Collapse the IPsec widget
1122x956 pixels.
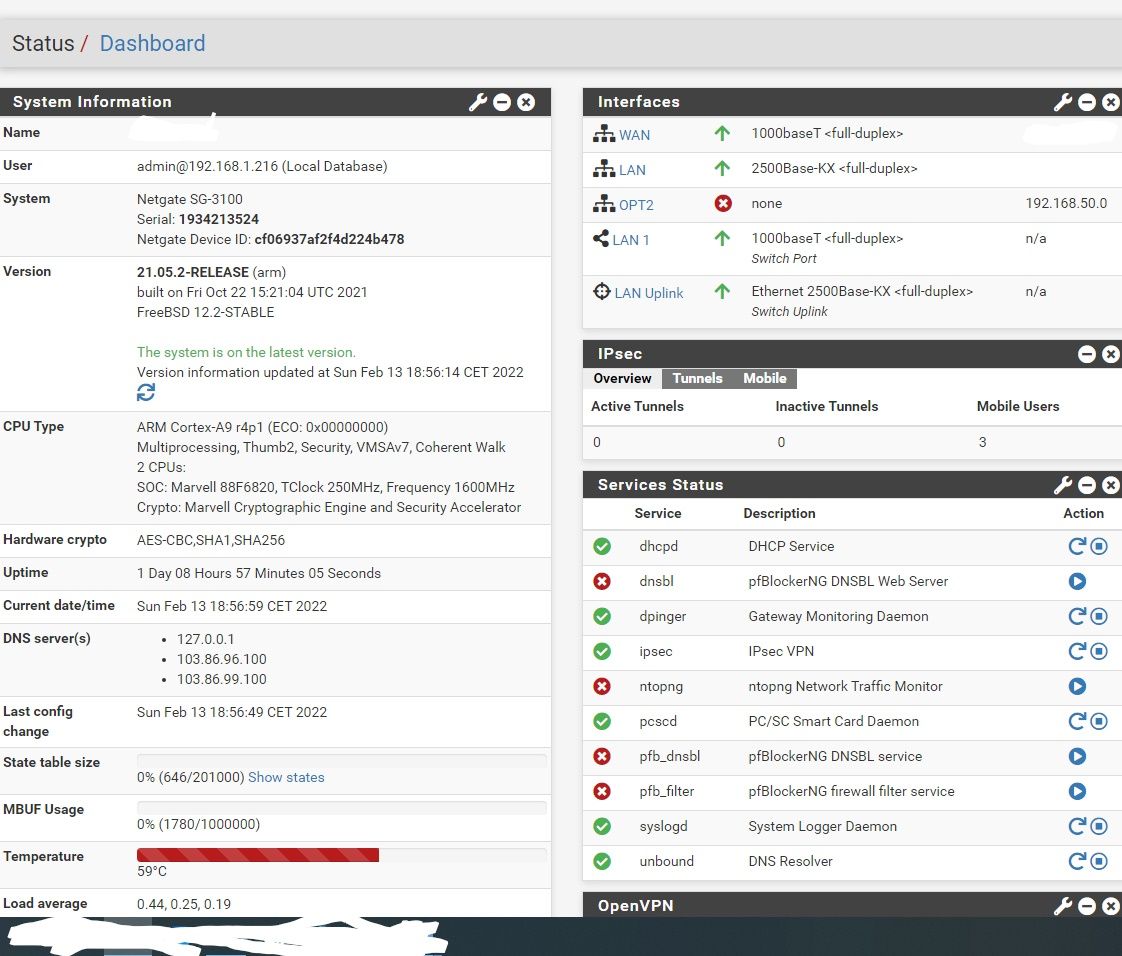[1087, 353]
